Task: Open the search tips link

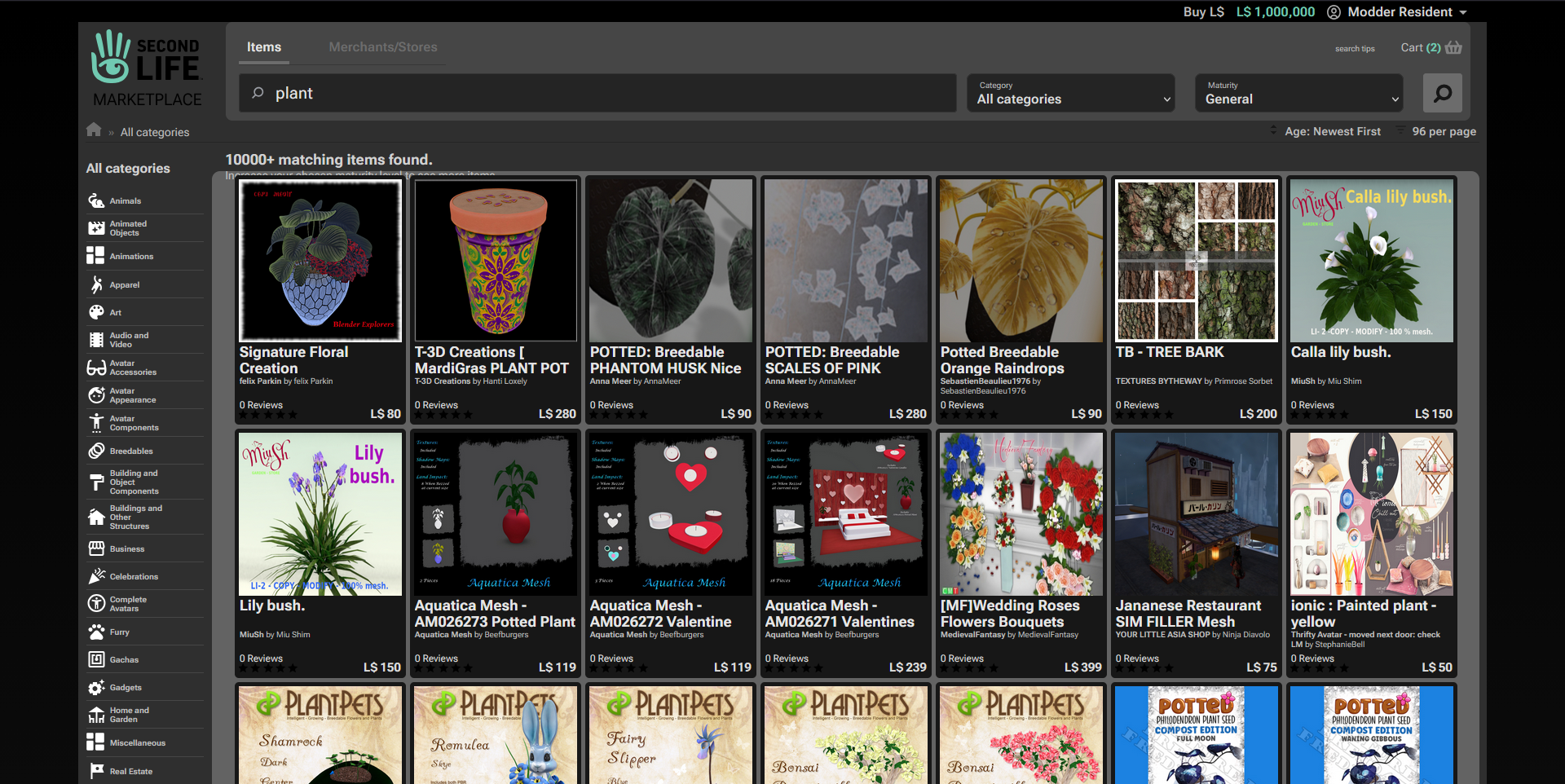Action: [x=1354, y=49]
